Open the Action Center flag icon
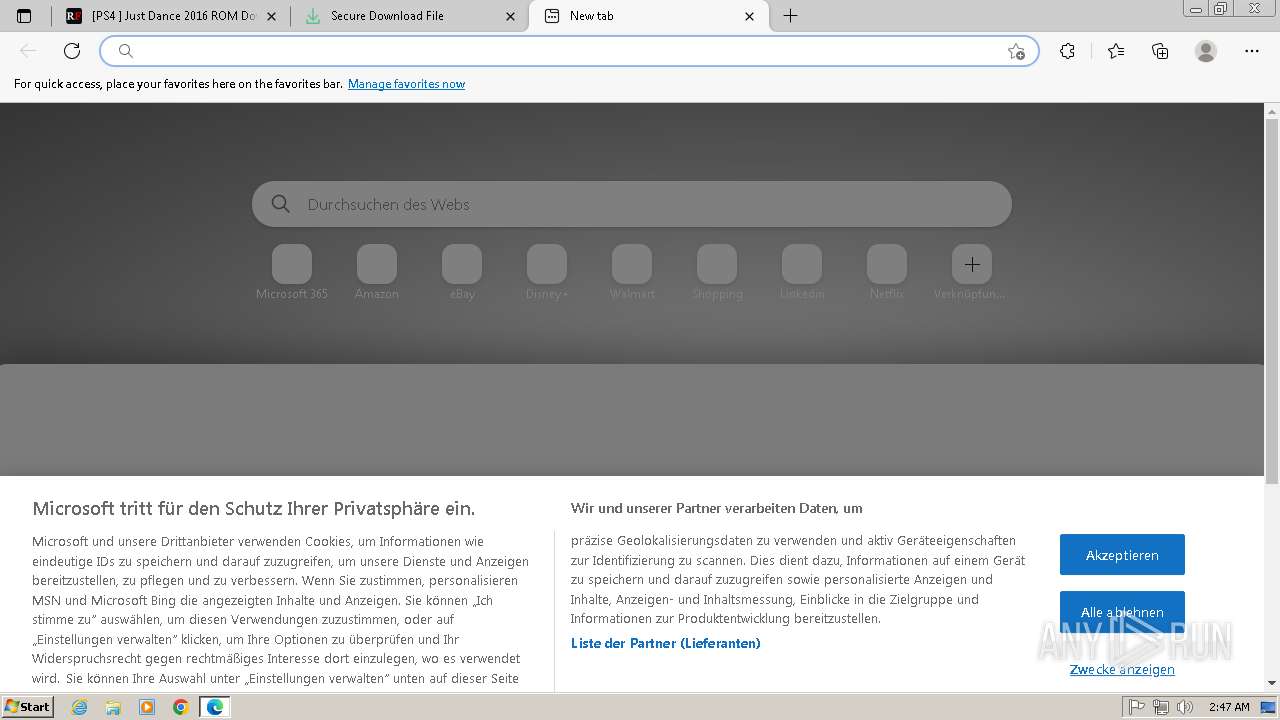Viewport: 1280px width, 720px height. 1137,707
